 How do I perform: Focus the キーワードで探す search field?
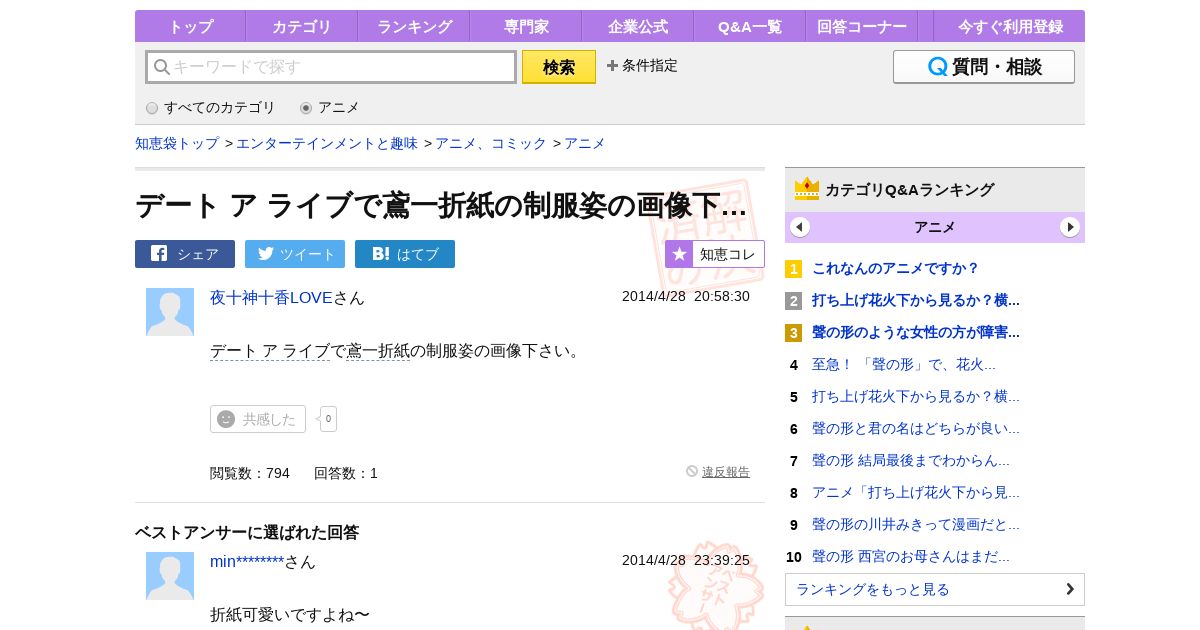click(x=331, y=67)
